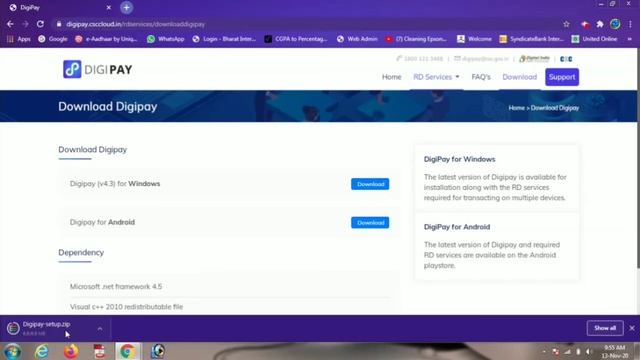Viewport: 640px width, 360px height.
Task: Download Digipay v4.3 for Windows
Action: [370, 184]
